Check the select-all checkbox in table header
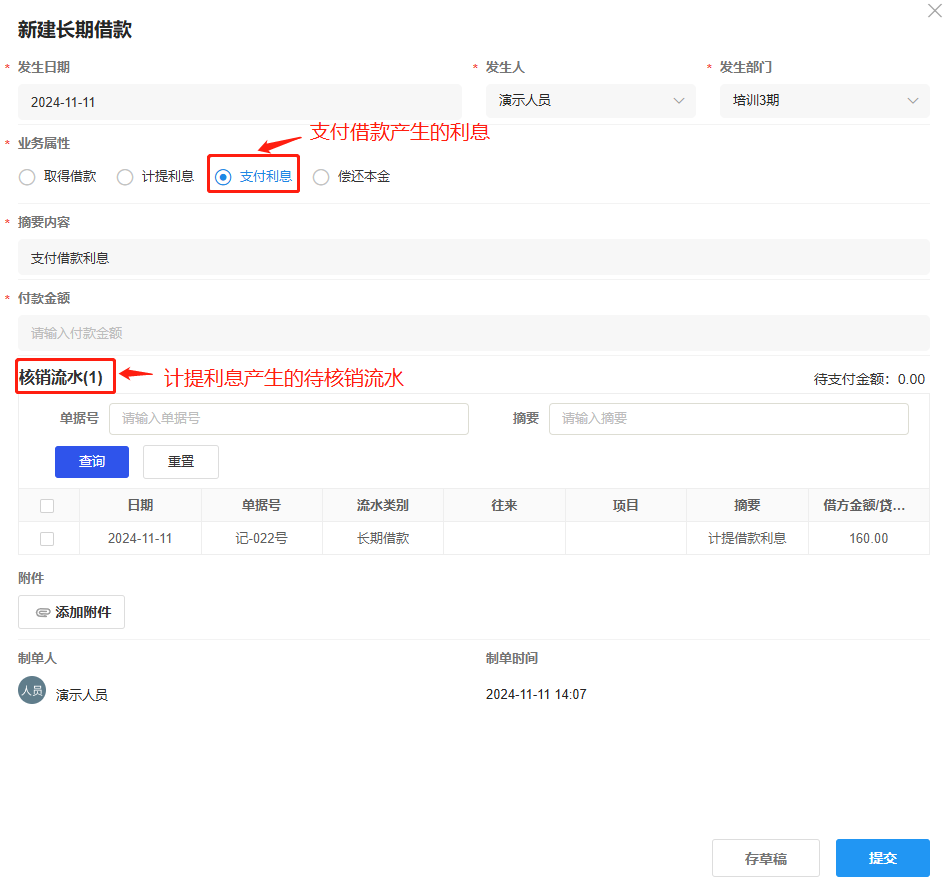The image size is (944, 878). [47, 505]
